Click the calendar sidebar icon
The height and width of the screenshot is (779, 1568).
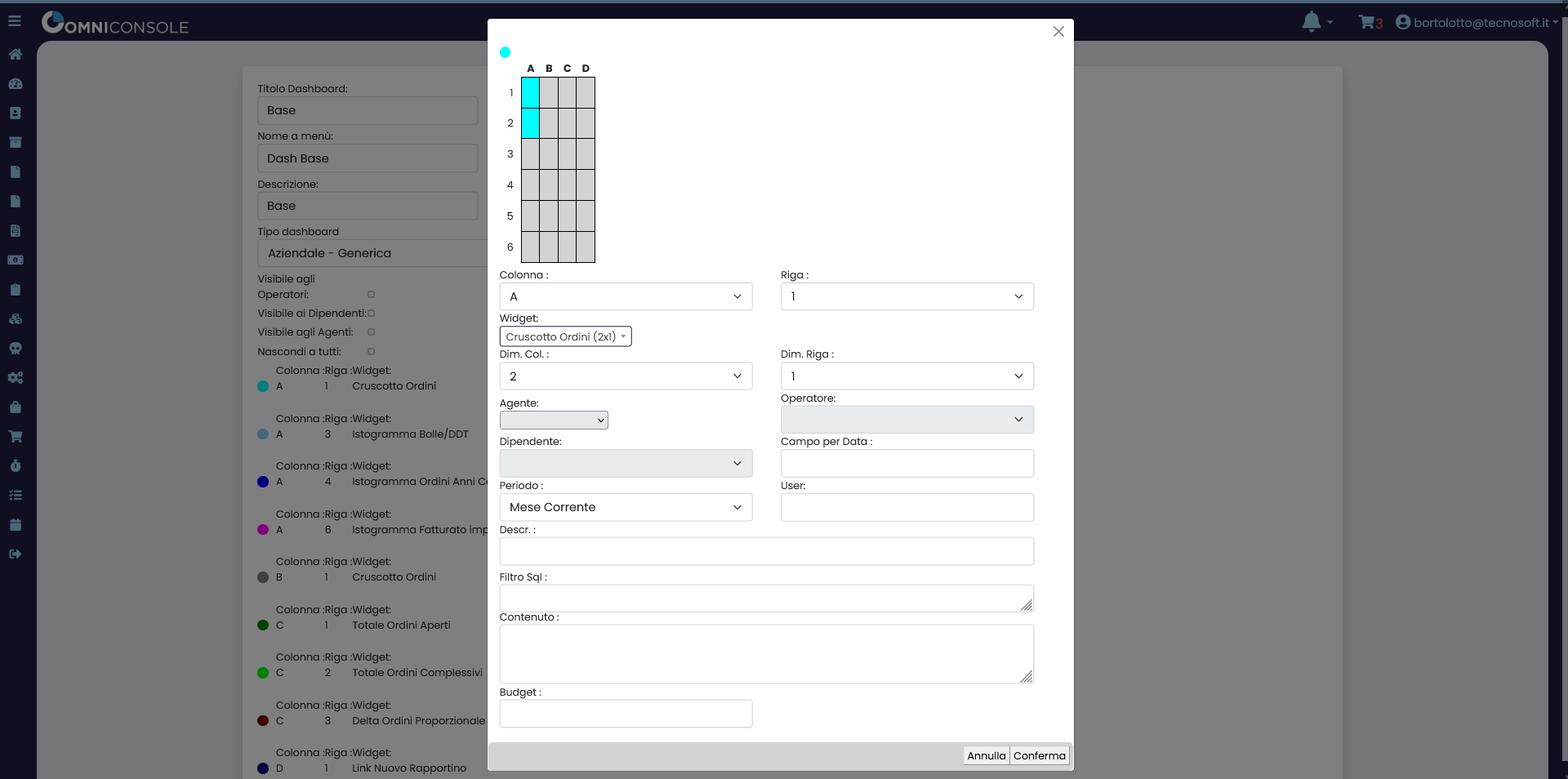[x=16, y=525]
